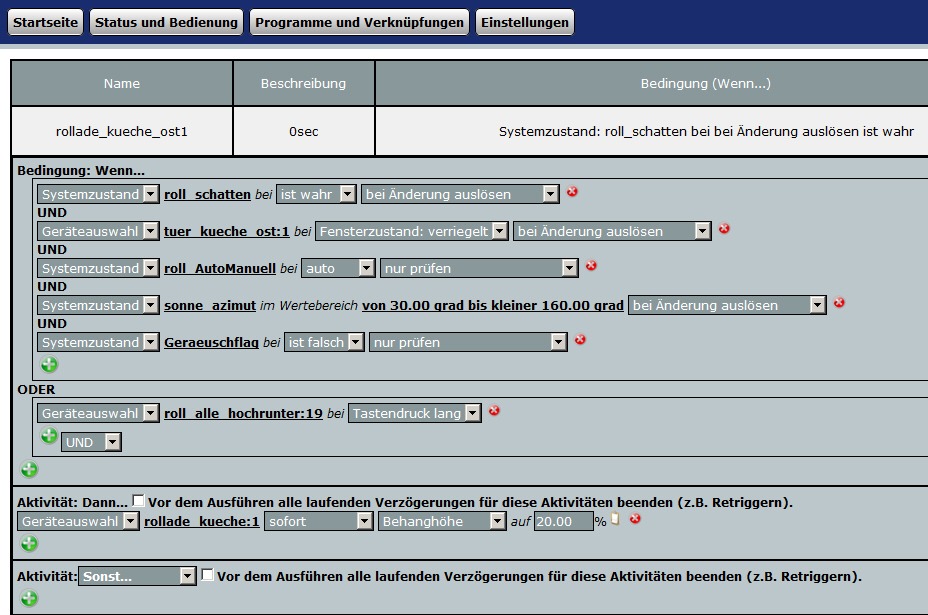Remove the tuer_kueche_ost:1 condition row

724,229
